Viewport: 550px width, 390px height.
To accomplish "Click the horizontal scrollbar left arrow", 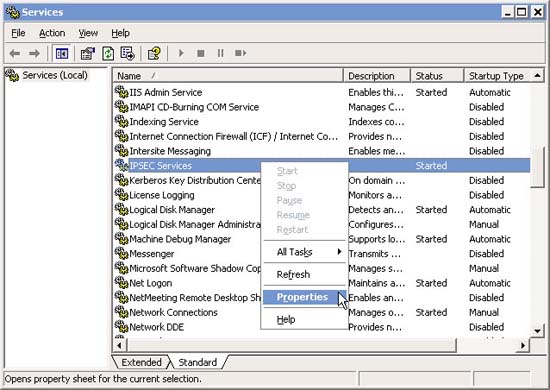I will (120, 345).
